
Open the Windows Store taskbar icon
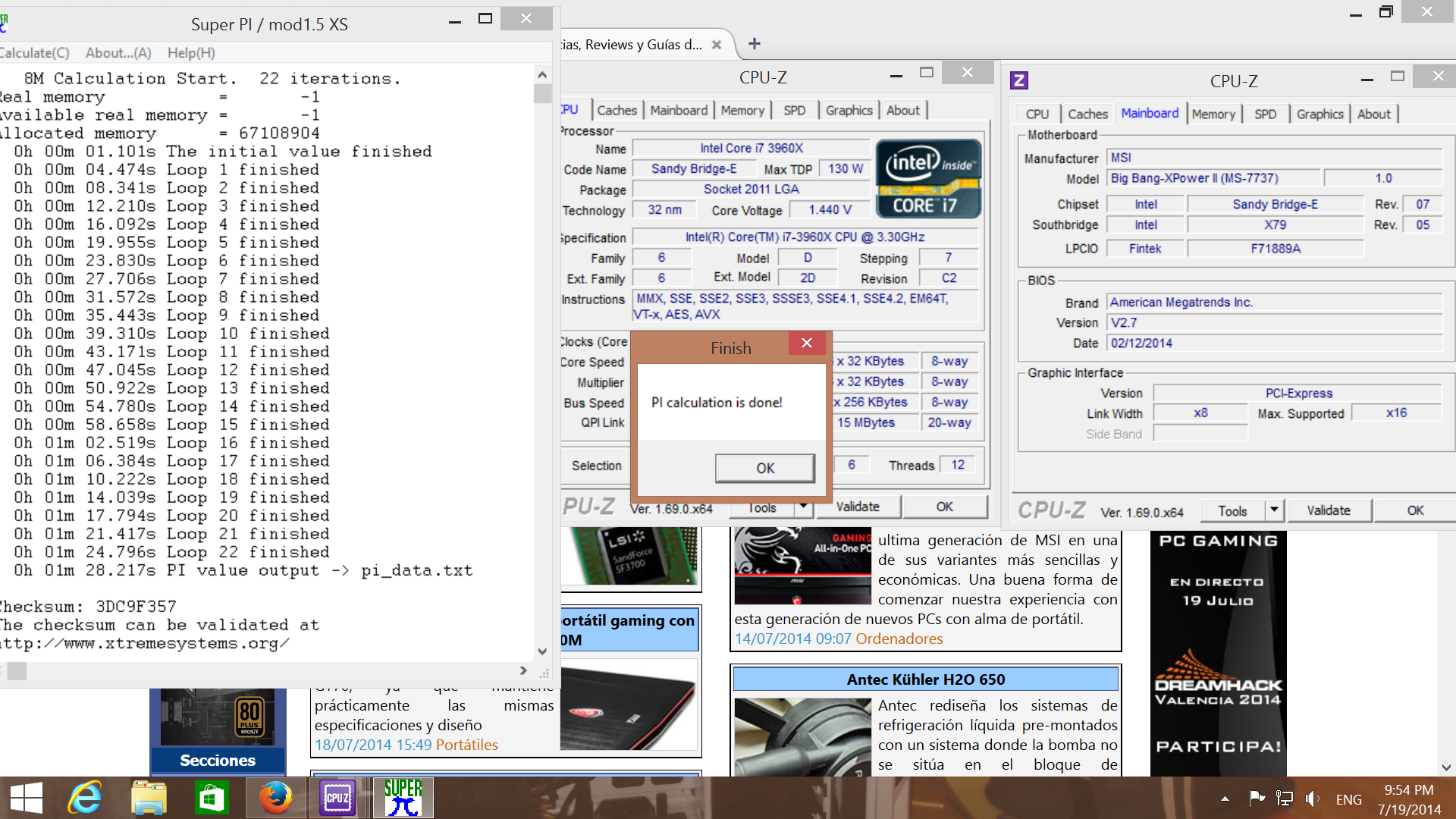pyautogui.click(x=212, y=799)
